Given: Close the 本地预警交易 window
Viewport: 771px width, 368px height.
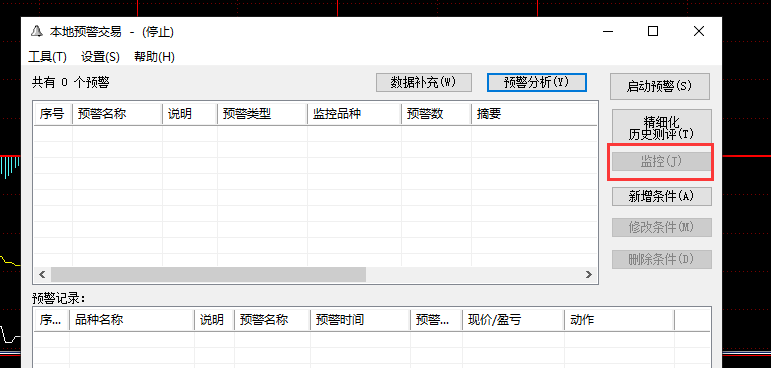Looking at the screenshot, I should 699,31.
